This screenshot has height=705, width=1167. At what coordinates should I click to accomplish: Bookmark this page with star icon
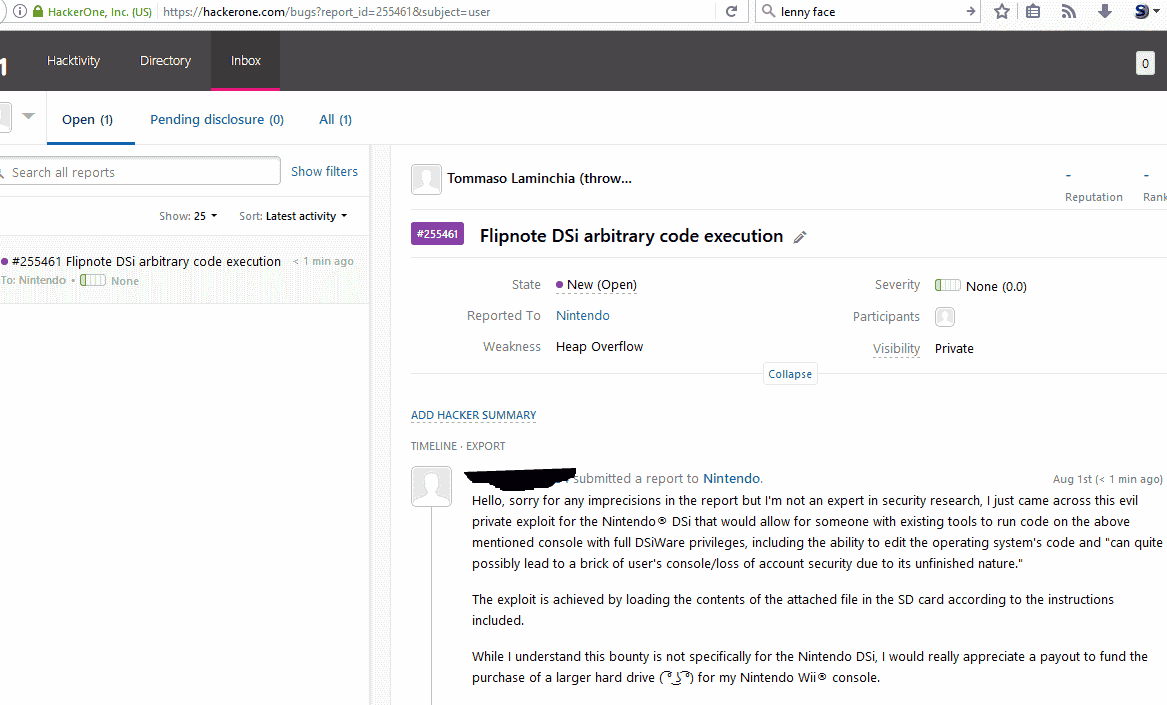coord(1002,11)
